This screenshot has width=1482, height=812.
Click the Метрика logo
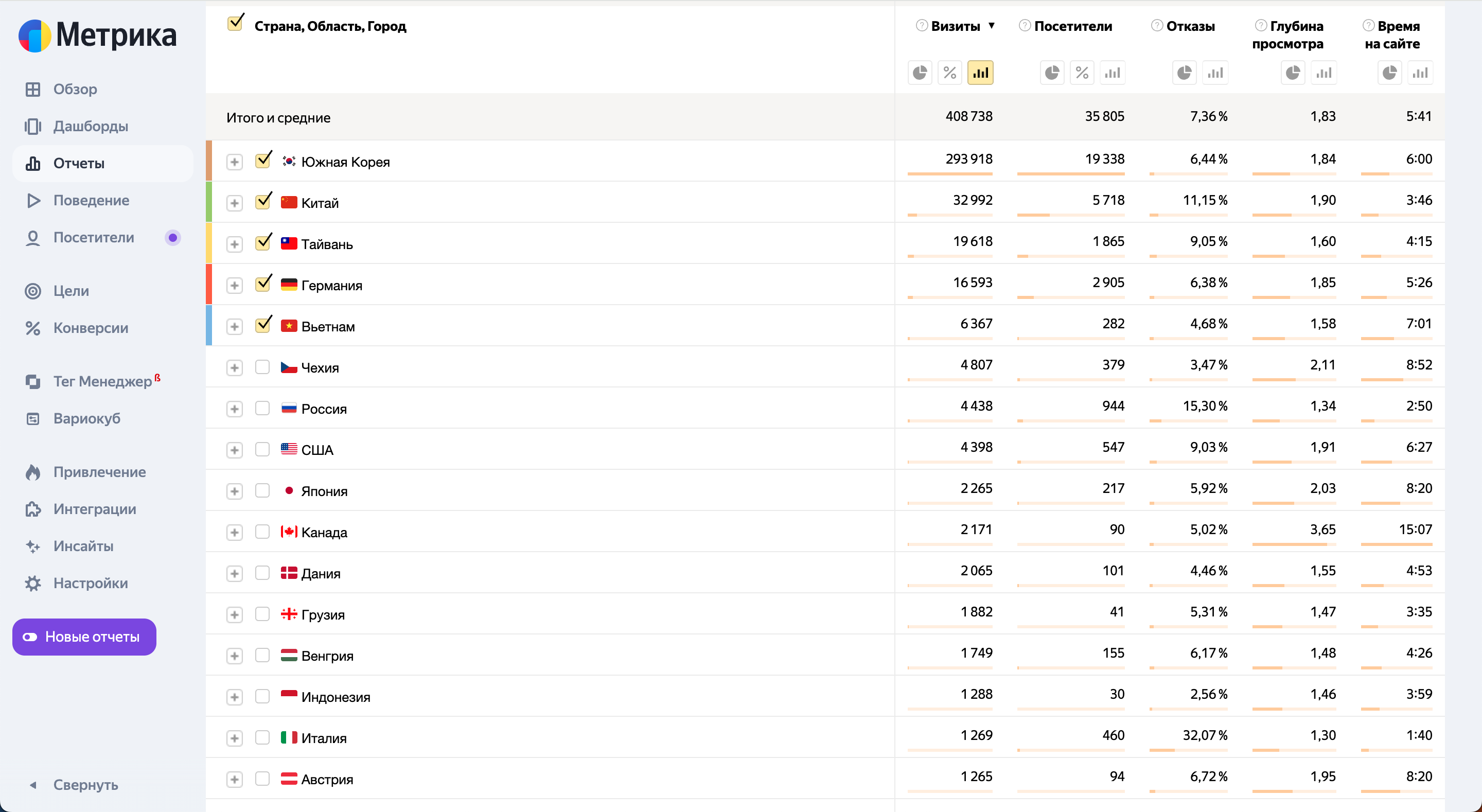tap(98, 35)
